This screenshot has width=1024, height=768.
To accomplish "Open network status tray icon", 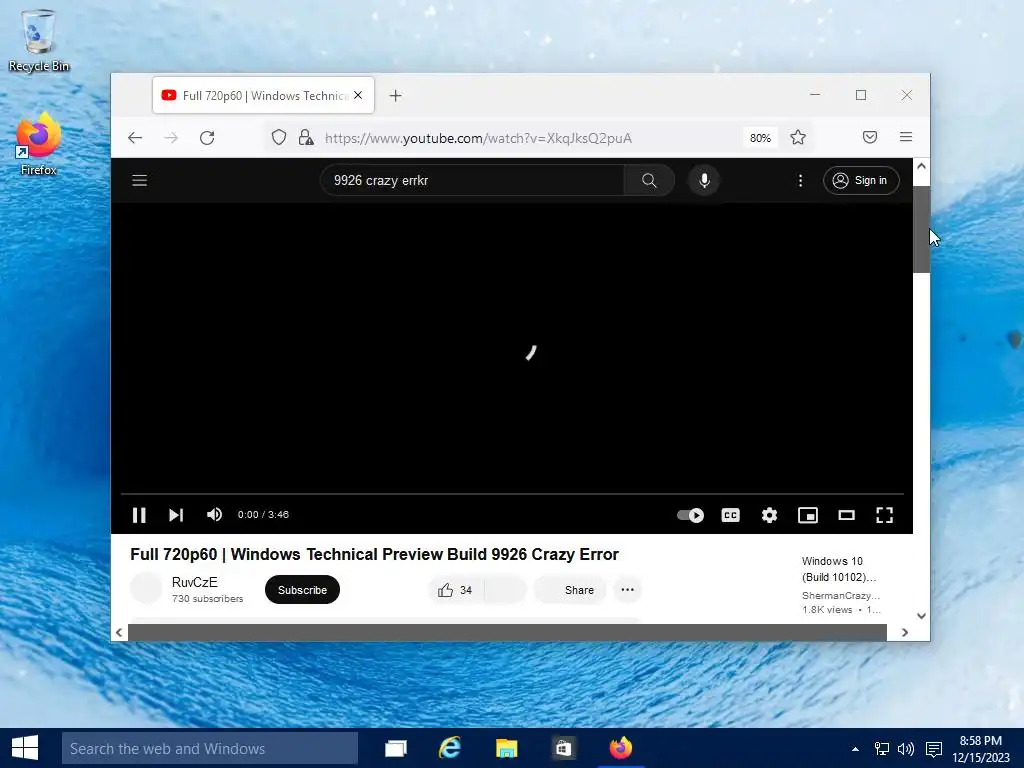I will click(x=882, y=749).
